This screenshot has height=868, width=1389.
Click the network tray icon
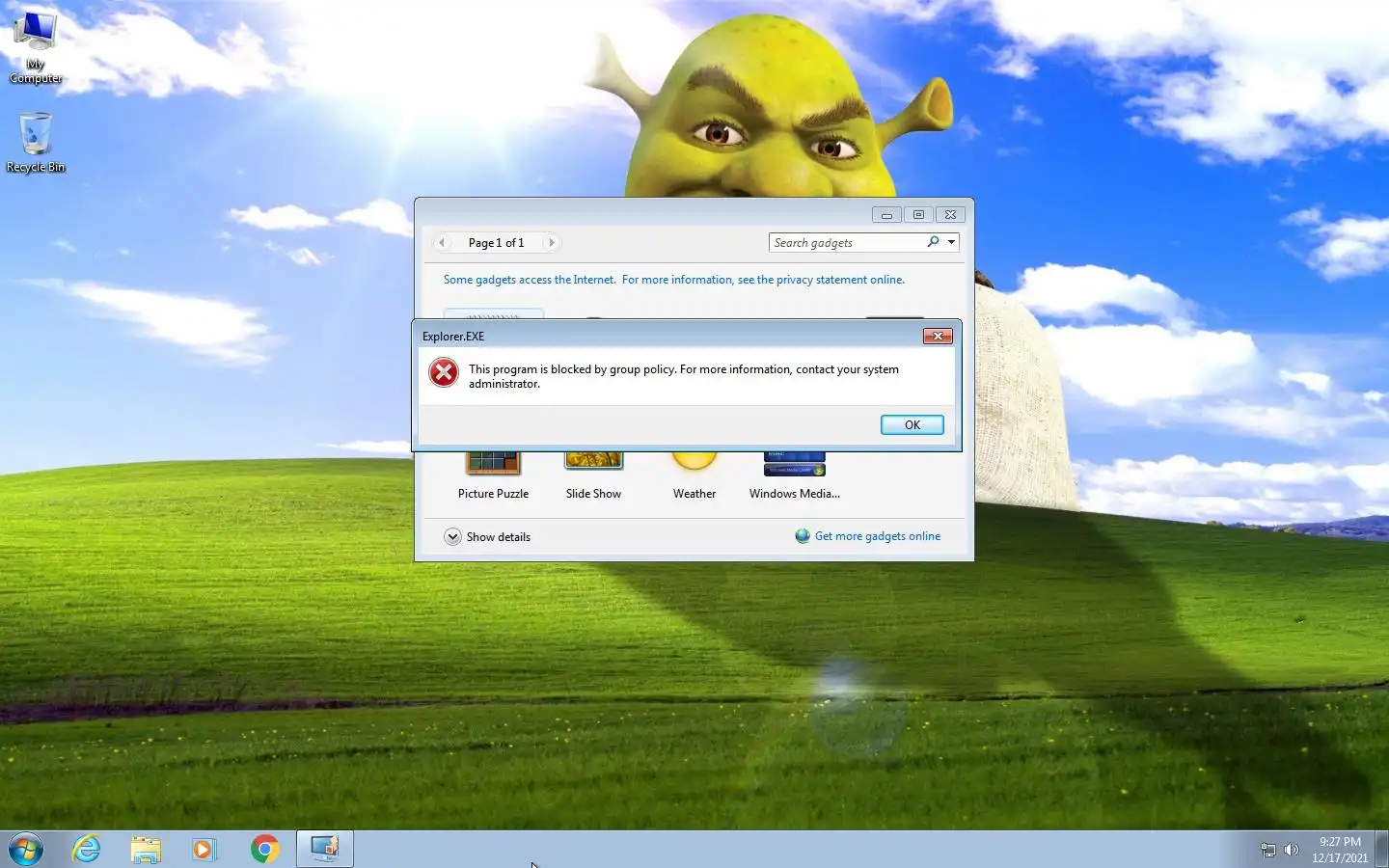1268,850
